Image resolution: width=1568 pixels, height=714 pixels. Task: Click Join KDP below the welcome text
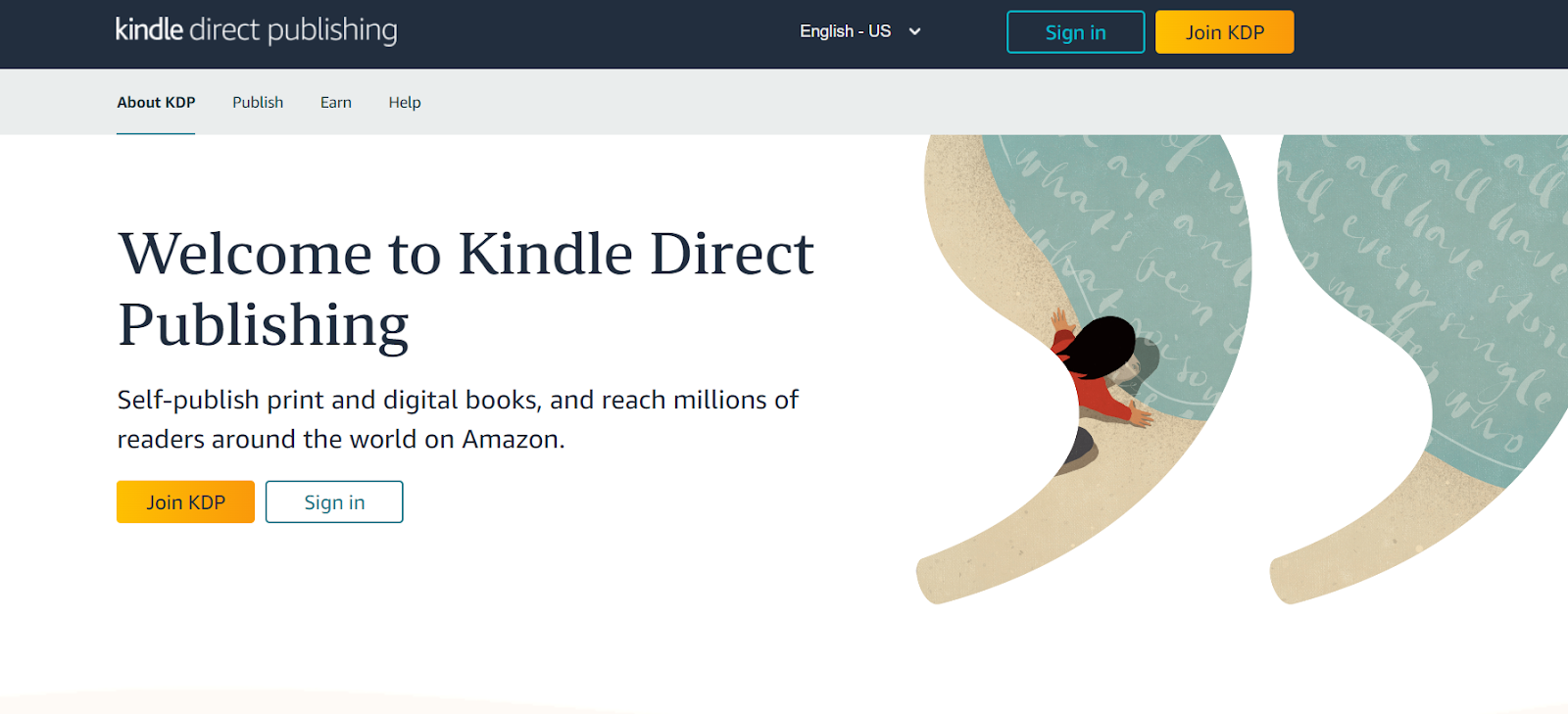(x=185, y=501)
